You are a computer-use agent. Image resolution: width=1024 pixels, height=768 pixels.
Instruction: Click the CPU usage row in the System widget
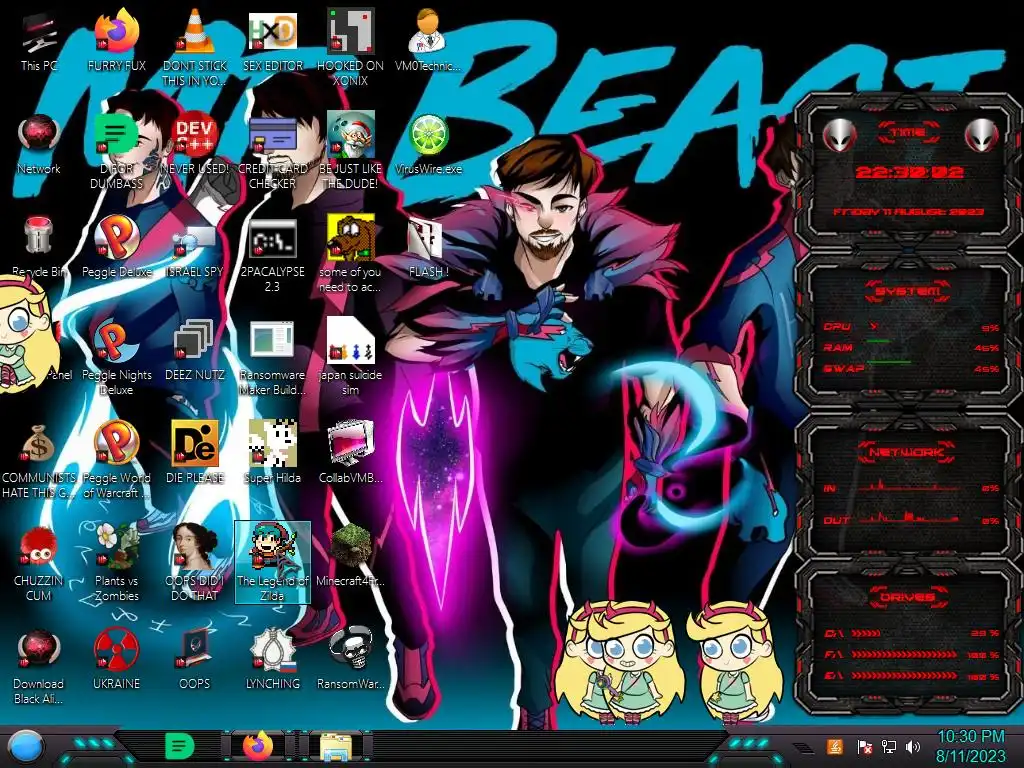[x=911, y=327]
